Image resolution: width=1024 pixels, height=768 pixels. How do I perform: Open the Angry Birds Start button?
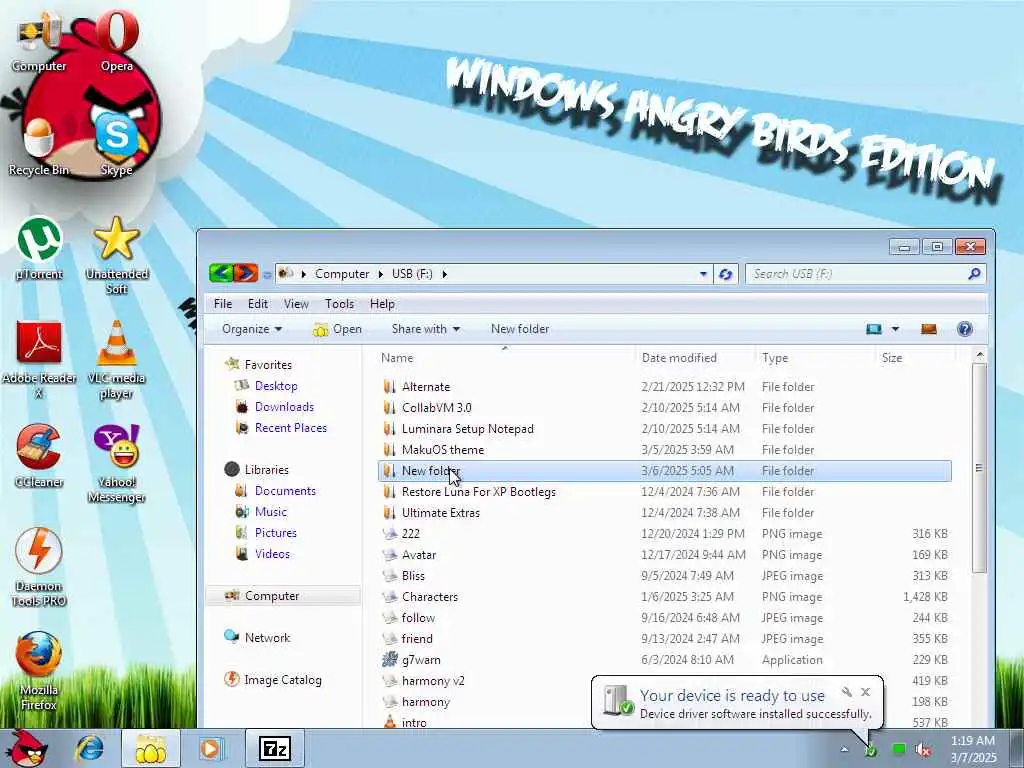(x=27, y=748)
